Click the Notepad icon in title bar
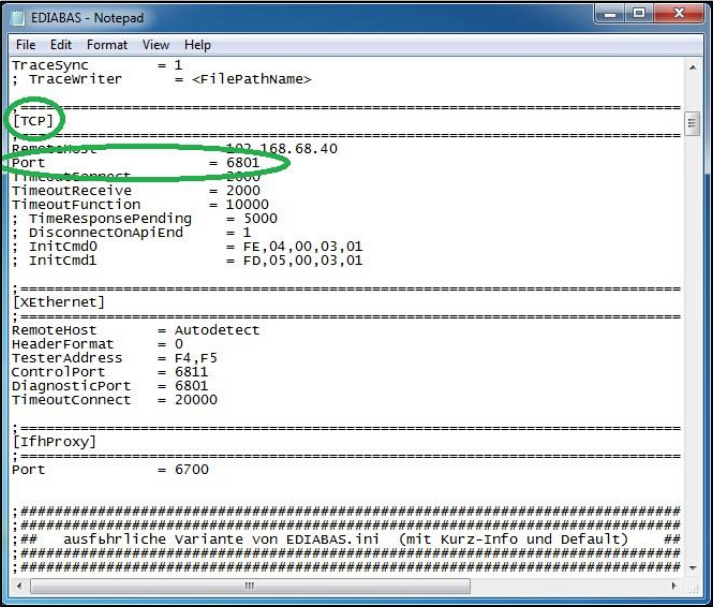 point(18,18)
